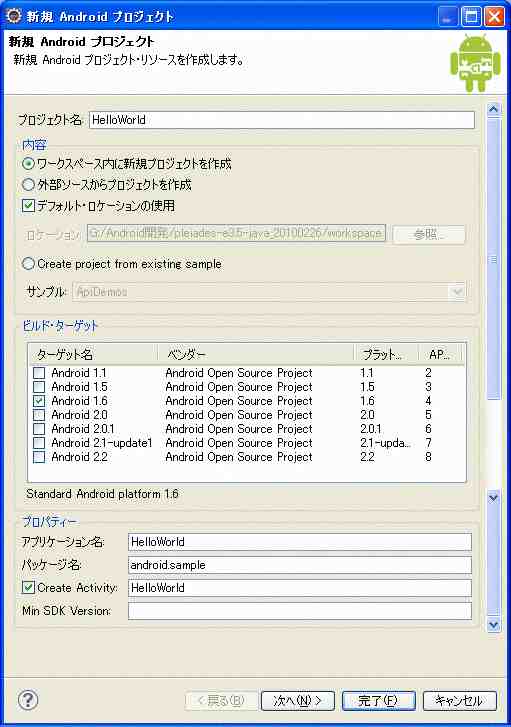
Task: Check the Android 1.5 target checkbox
Action: pyautogui.click(x=39, y=387)
